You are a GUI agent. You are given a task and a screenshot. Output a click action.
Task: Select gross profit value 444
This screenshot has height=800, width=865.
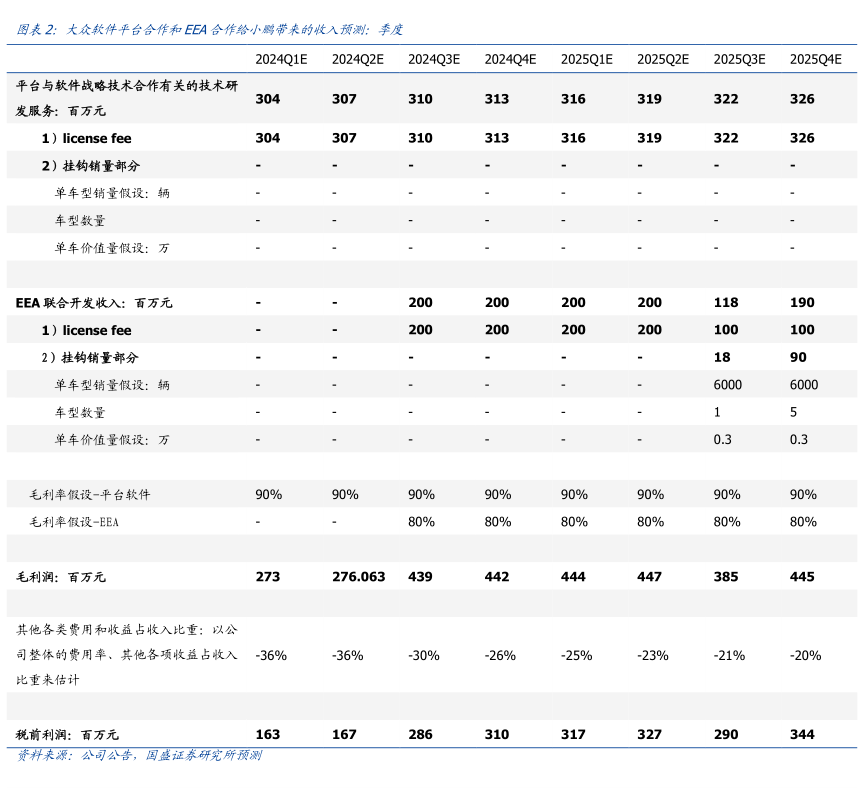coord(573,577)
